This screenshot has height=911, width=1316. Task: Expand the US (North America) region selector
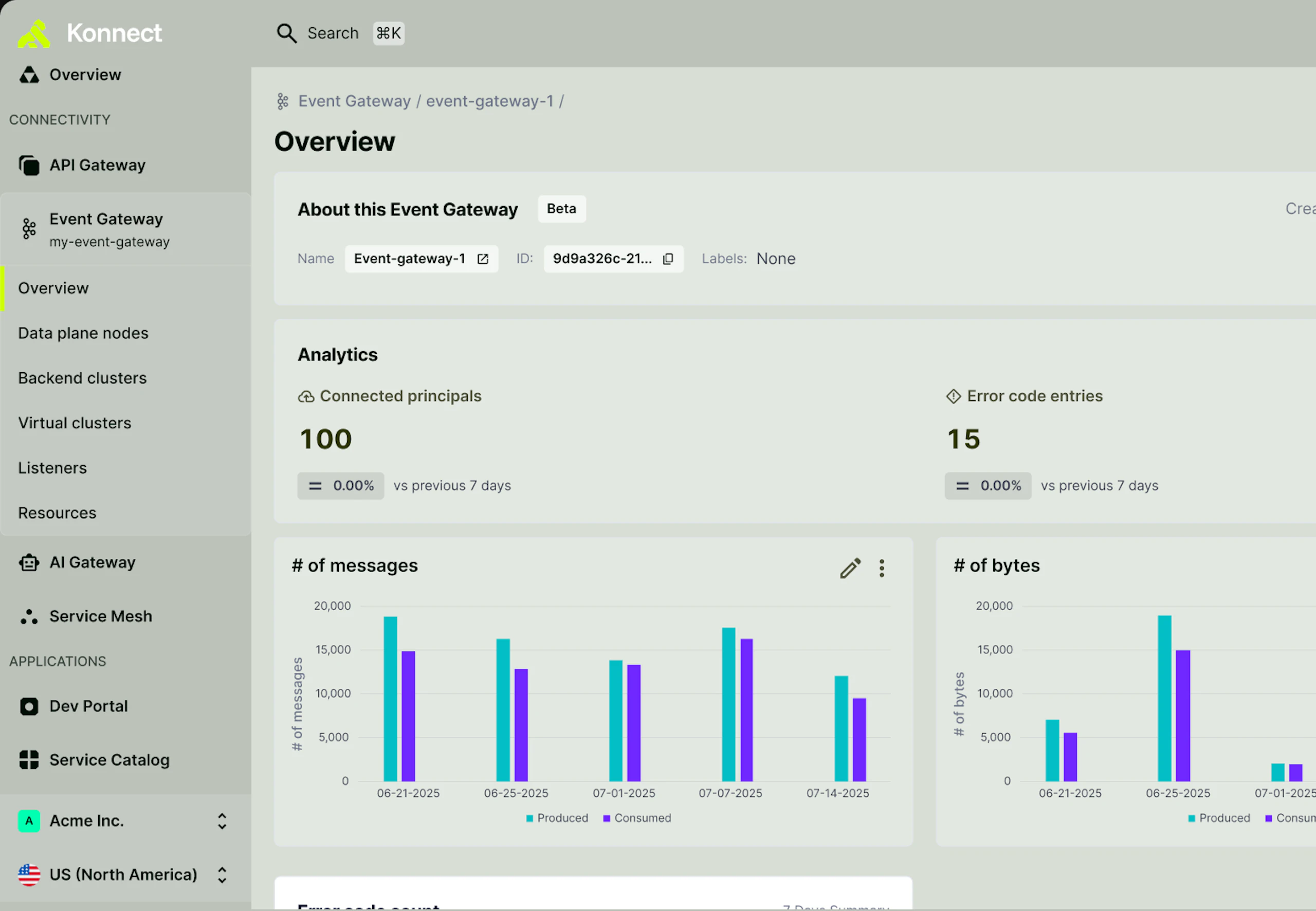(x=222, y=875)
